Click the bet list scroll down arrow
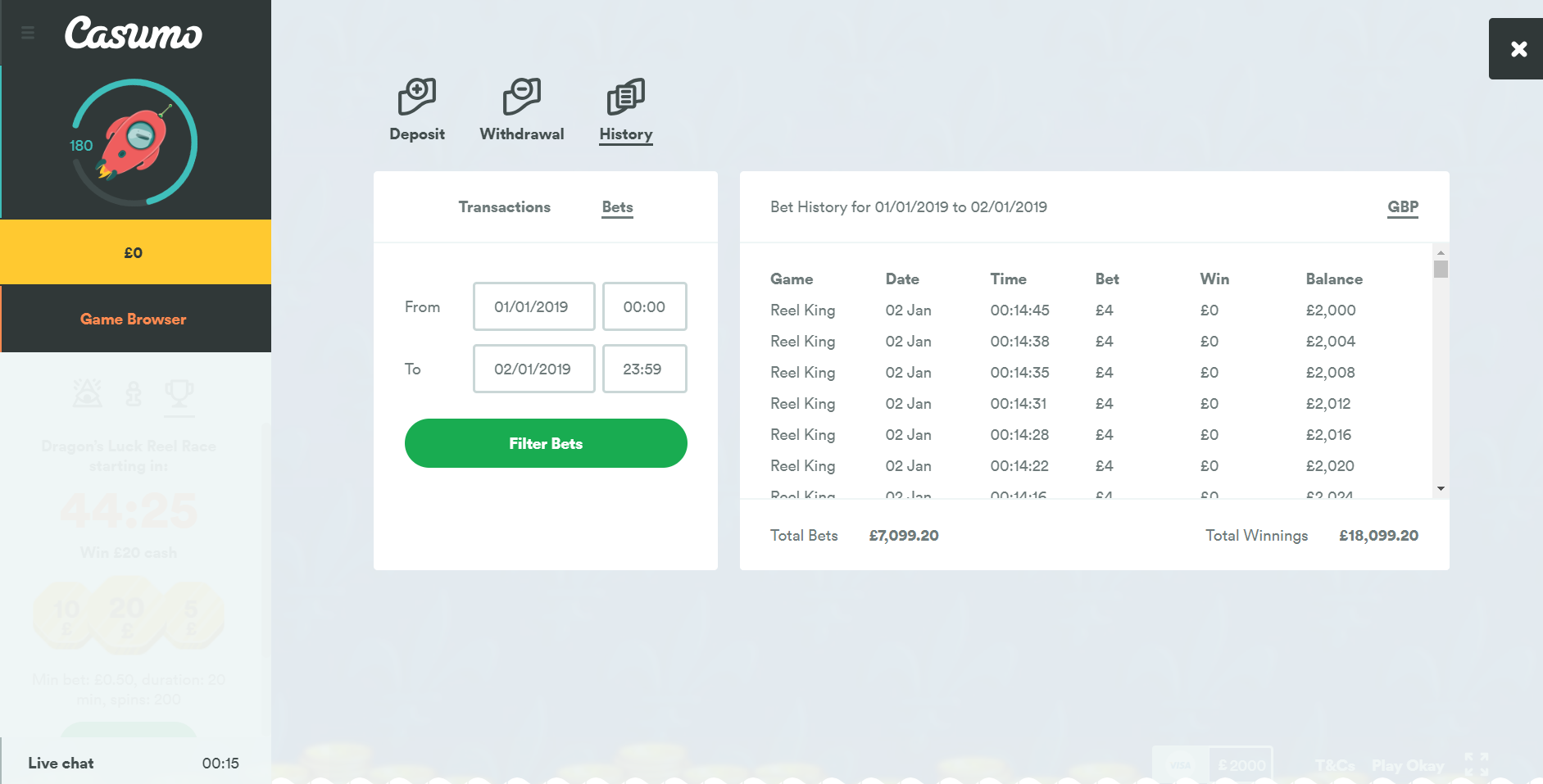 (x=1441, y=489)
